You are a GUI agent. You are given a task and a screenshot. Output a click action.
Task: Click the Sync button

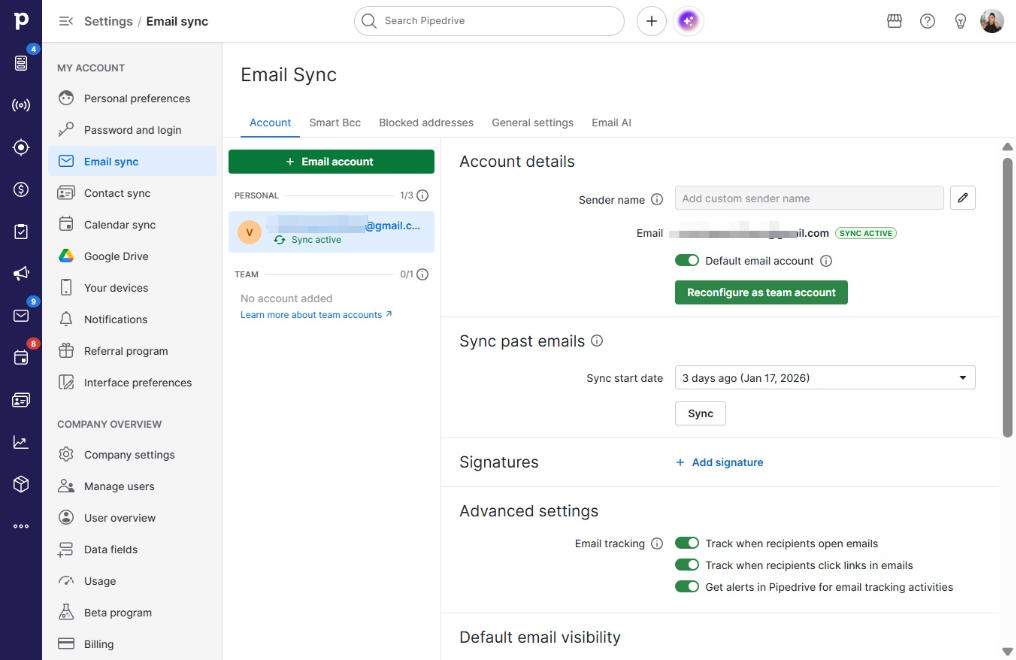click(x=700, y=413)
